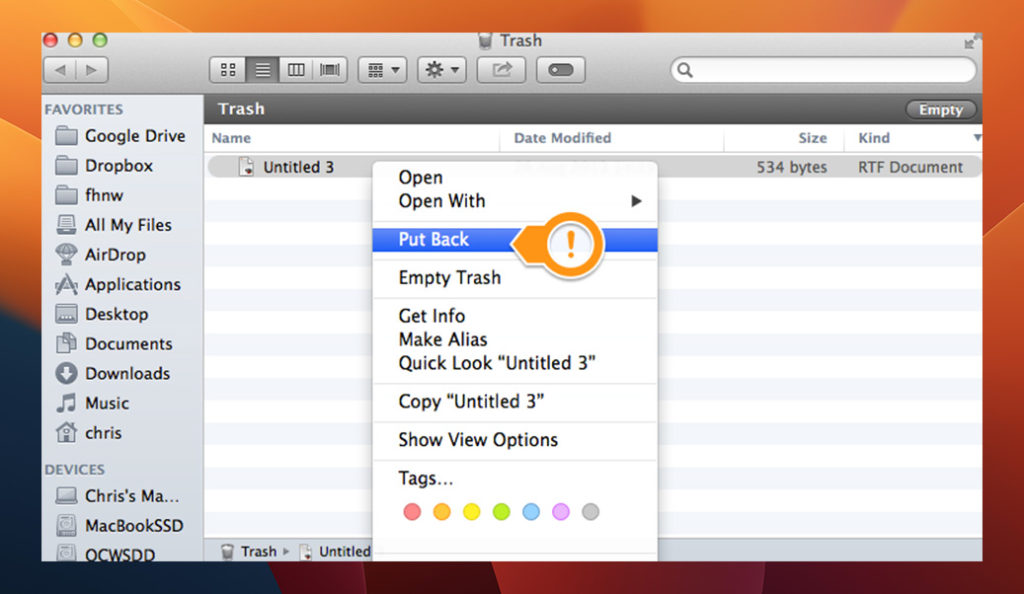Open Applications folder in sidebar
The width and height of the screenshot is (1024, 594).
132,285
